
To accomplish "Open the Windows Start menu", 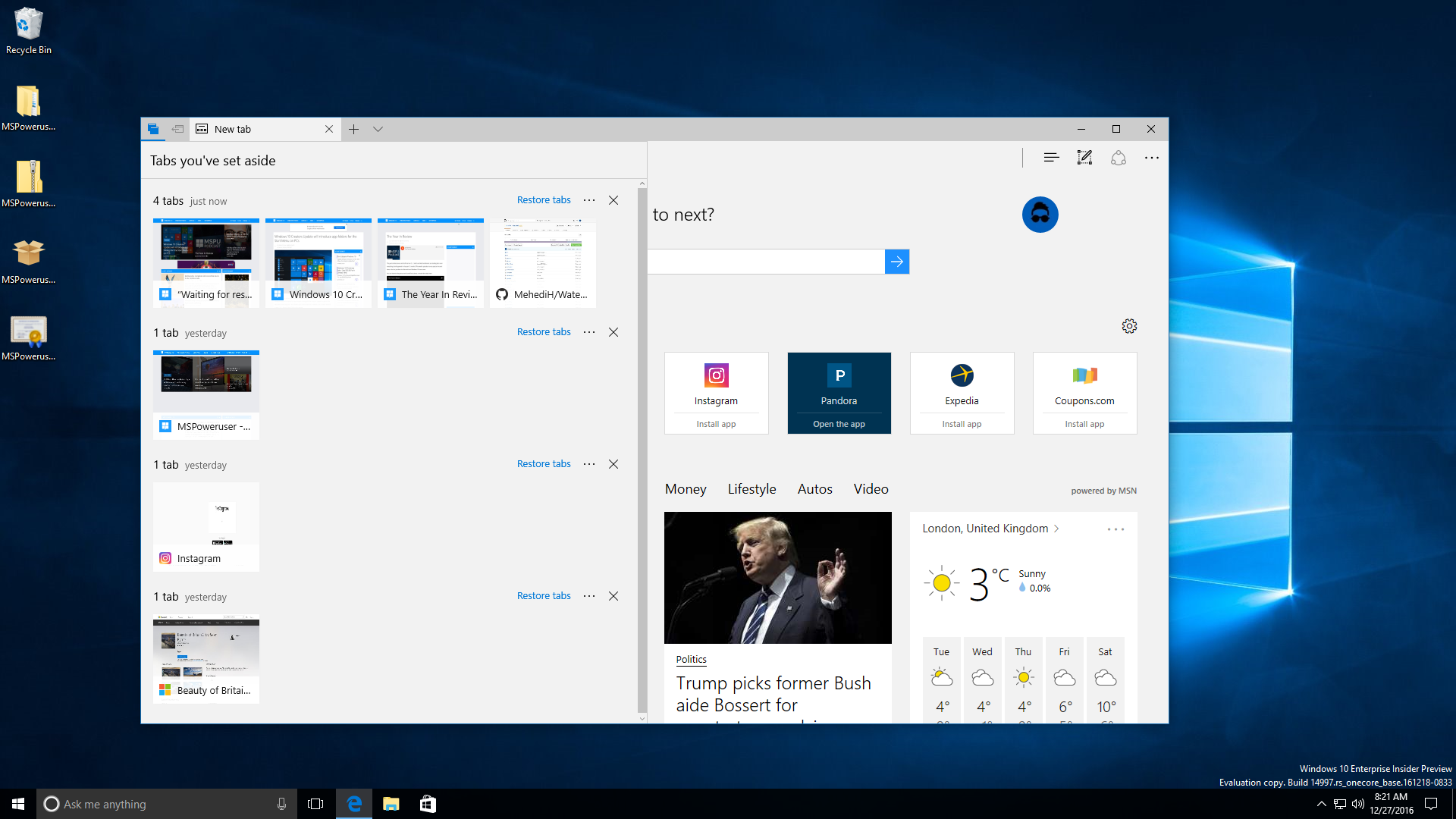I will click(x=18, y=804).
